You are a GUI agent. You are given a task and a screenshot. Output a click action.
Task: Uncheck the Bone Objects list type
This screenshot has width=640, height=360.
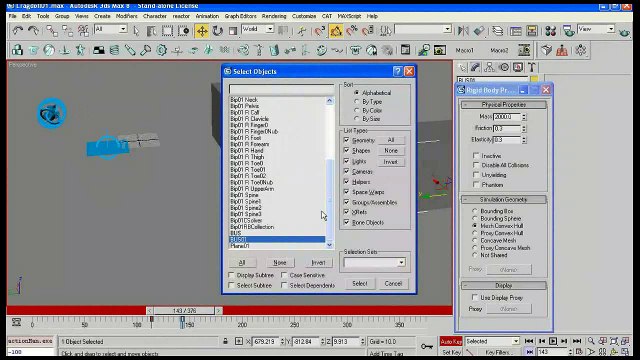(x=347, y=222)
